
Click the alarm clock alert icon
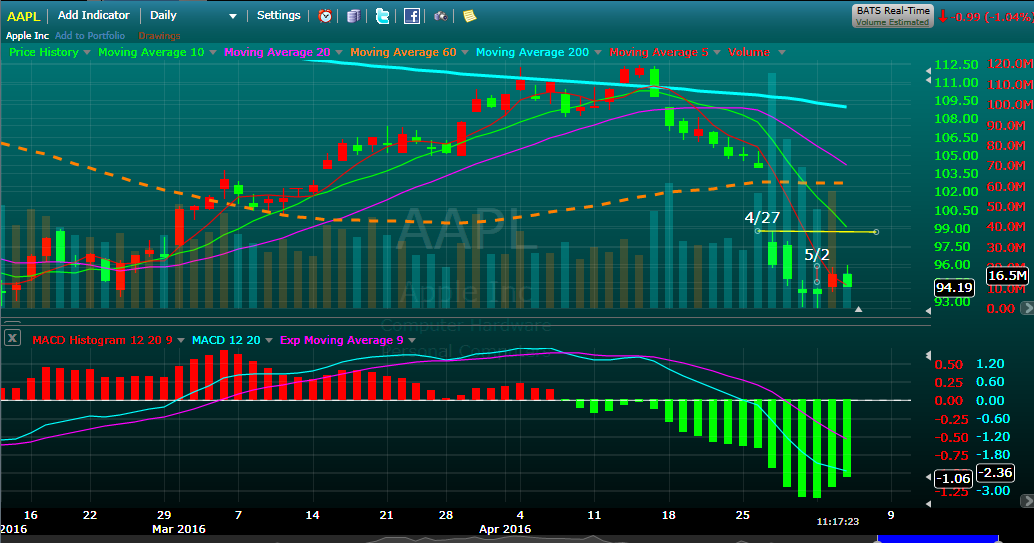click(x=325, y=16)
